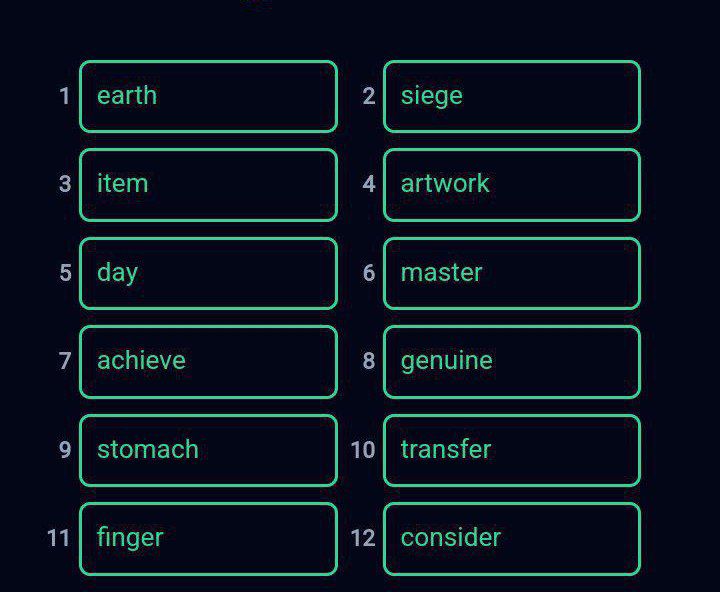This screenshot has height=592, width=720.
Task: Click the number 11 label beside 'finger'
Action: [59, 538]
